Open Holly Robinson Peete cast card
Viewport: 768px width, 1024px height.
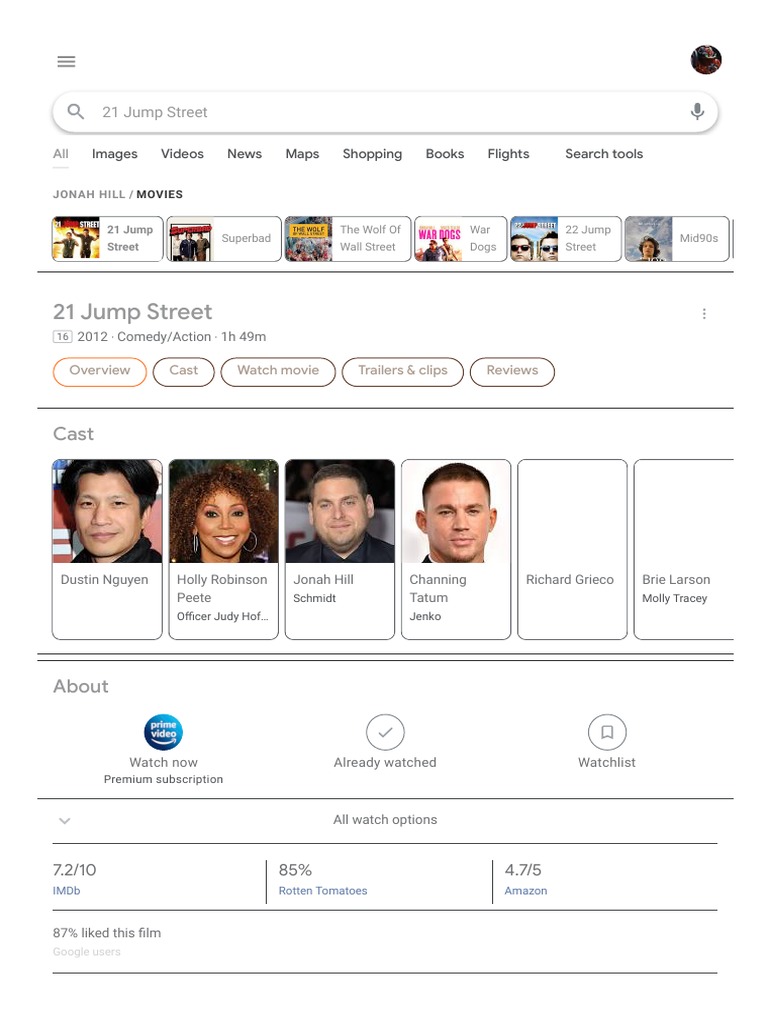pos(223,549)
